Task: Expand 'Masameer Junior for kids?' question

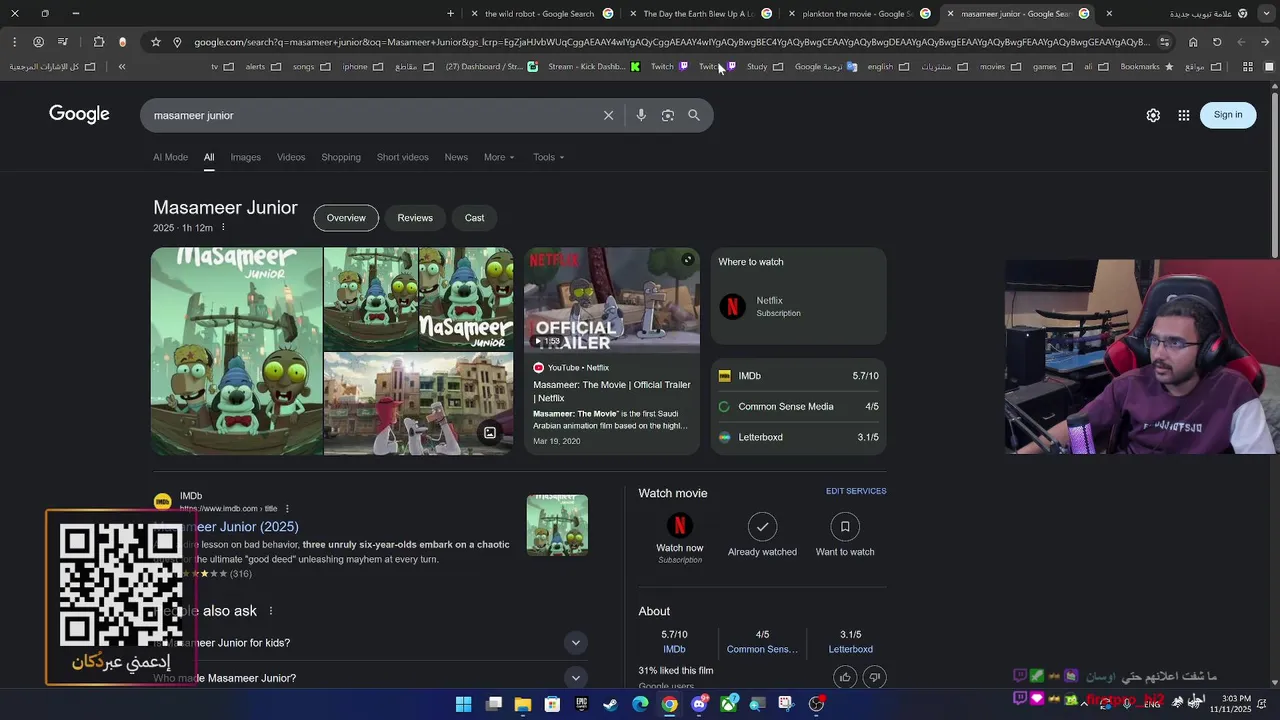Action: pos(575,643)
